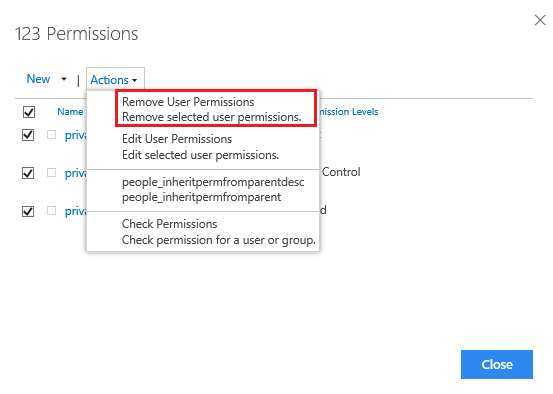Open the 'priv' link in Control row
The image size is (553, 394).
point(75,173)
